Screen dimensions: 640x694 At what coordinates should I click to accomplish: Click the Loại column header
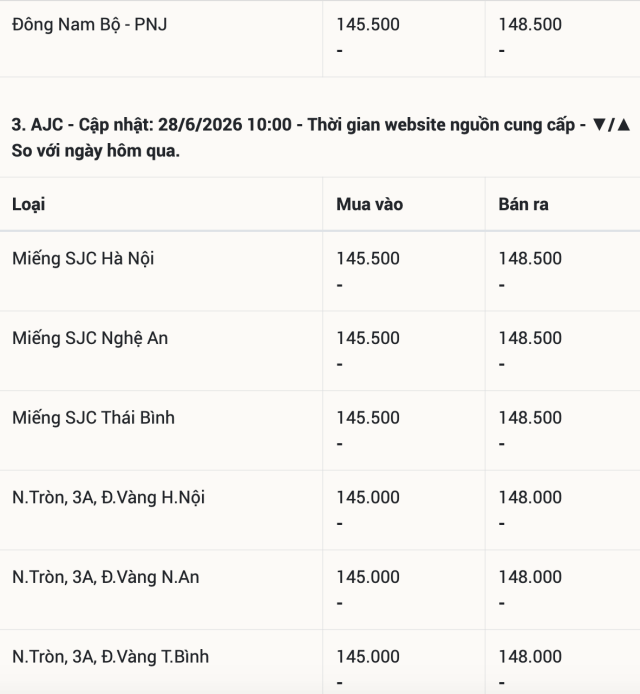click(28, 204)
